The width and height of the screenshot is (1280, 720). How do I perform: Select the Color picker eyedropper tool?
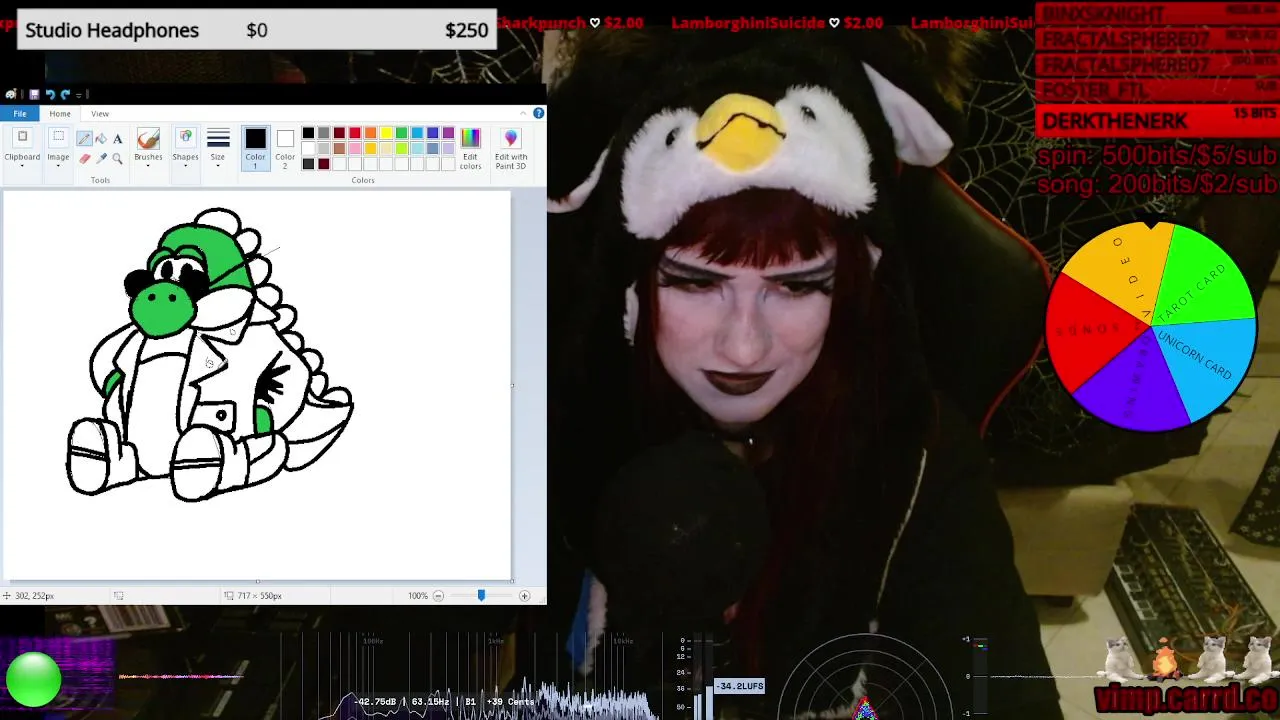click(x=101, y=158)
